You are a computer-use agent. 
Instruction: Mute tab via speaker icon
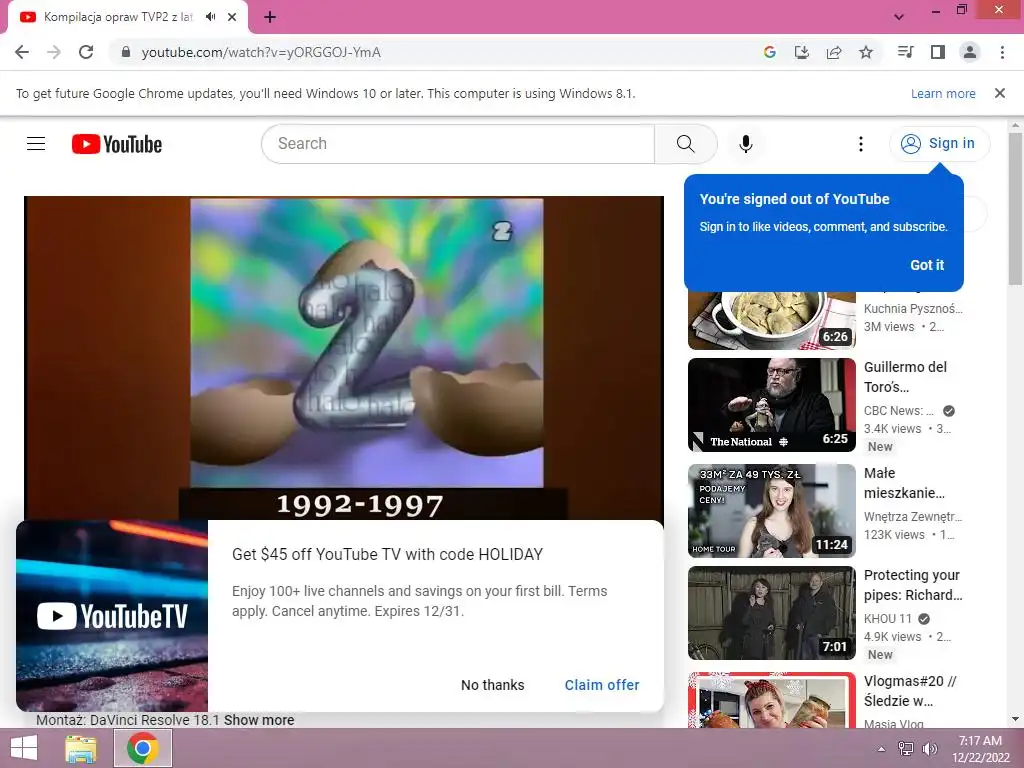[x=210, y=17]
